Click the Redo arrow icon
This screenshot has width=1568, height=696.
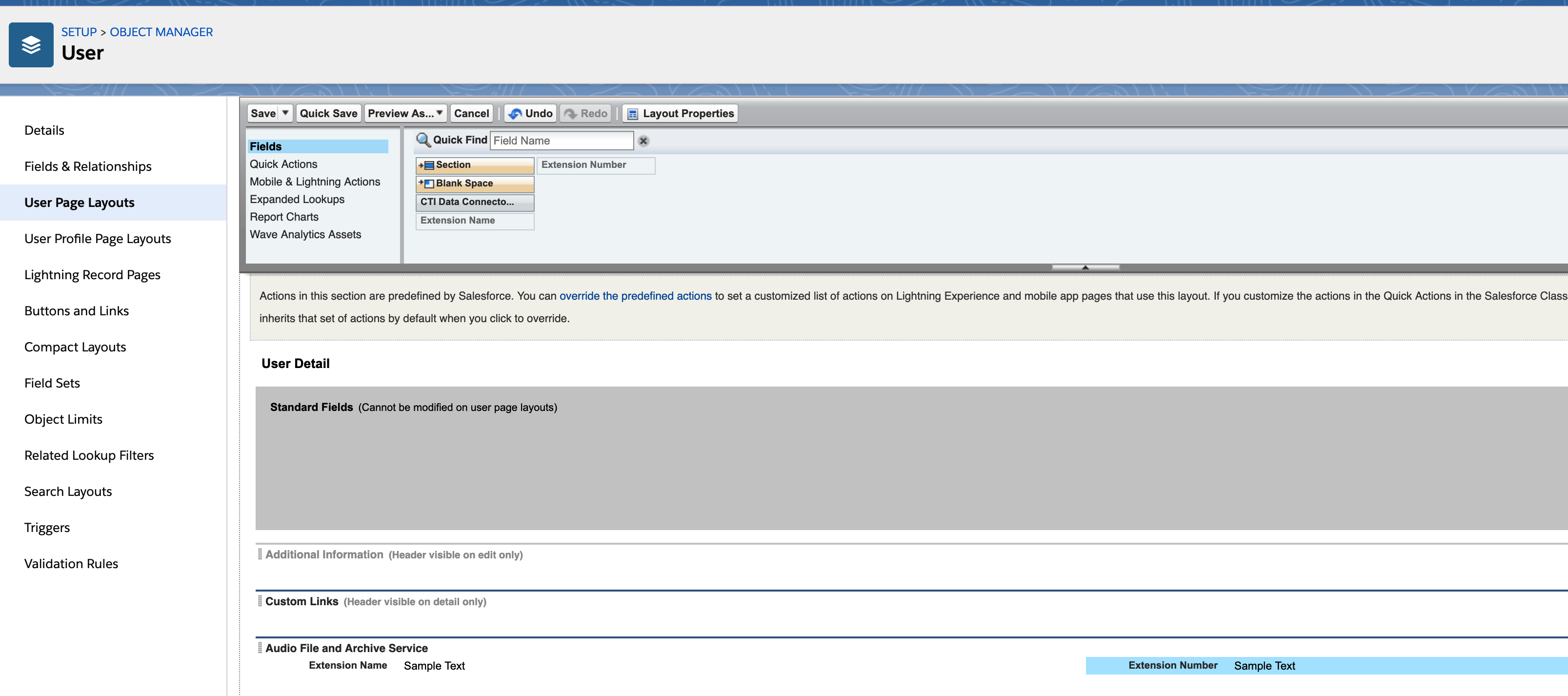tap(570, 113)
